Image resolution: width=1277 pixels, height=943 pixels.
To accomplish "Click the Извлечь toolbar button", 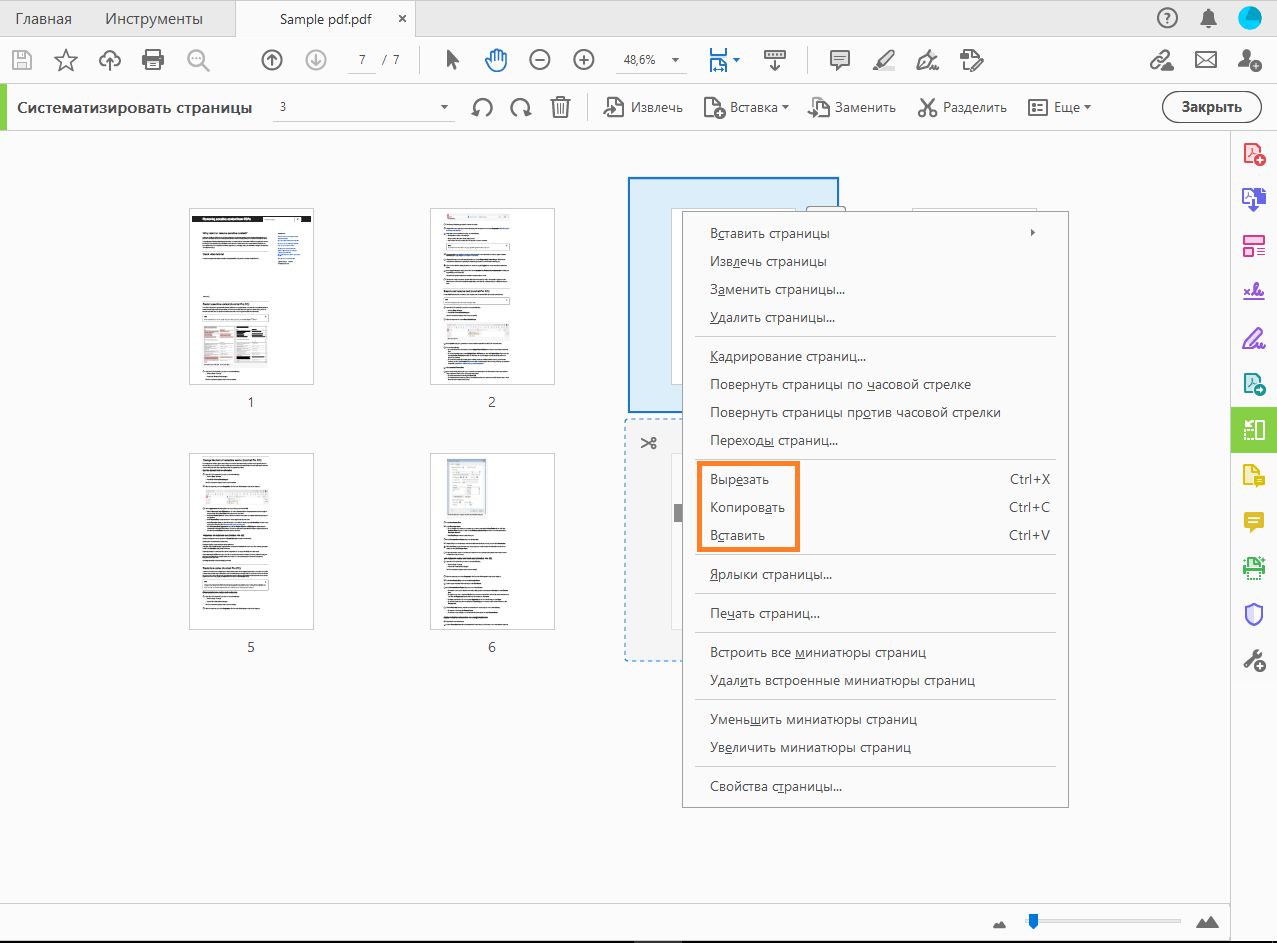I will (643, 107).
